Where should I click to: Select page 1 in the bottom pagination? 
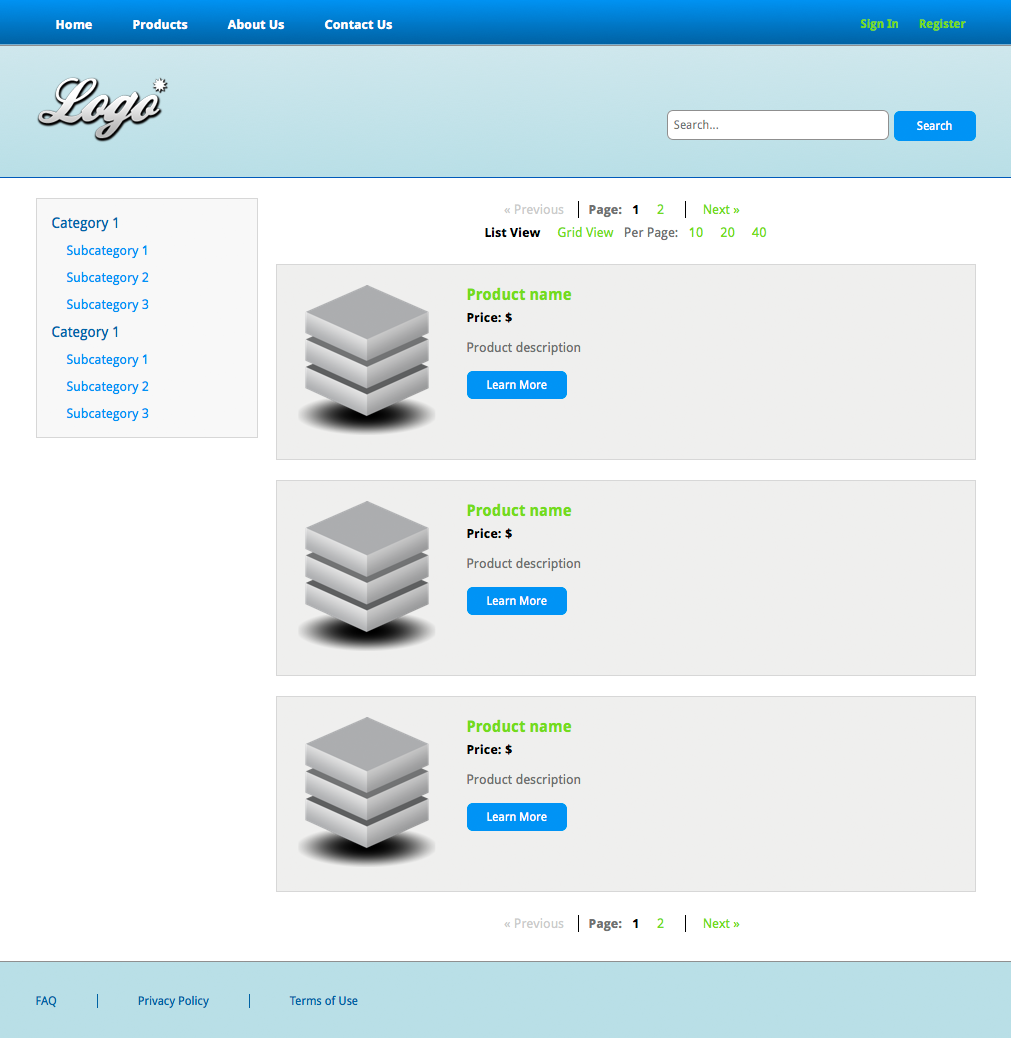tap(636, 923)
